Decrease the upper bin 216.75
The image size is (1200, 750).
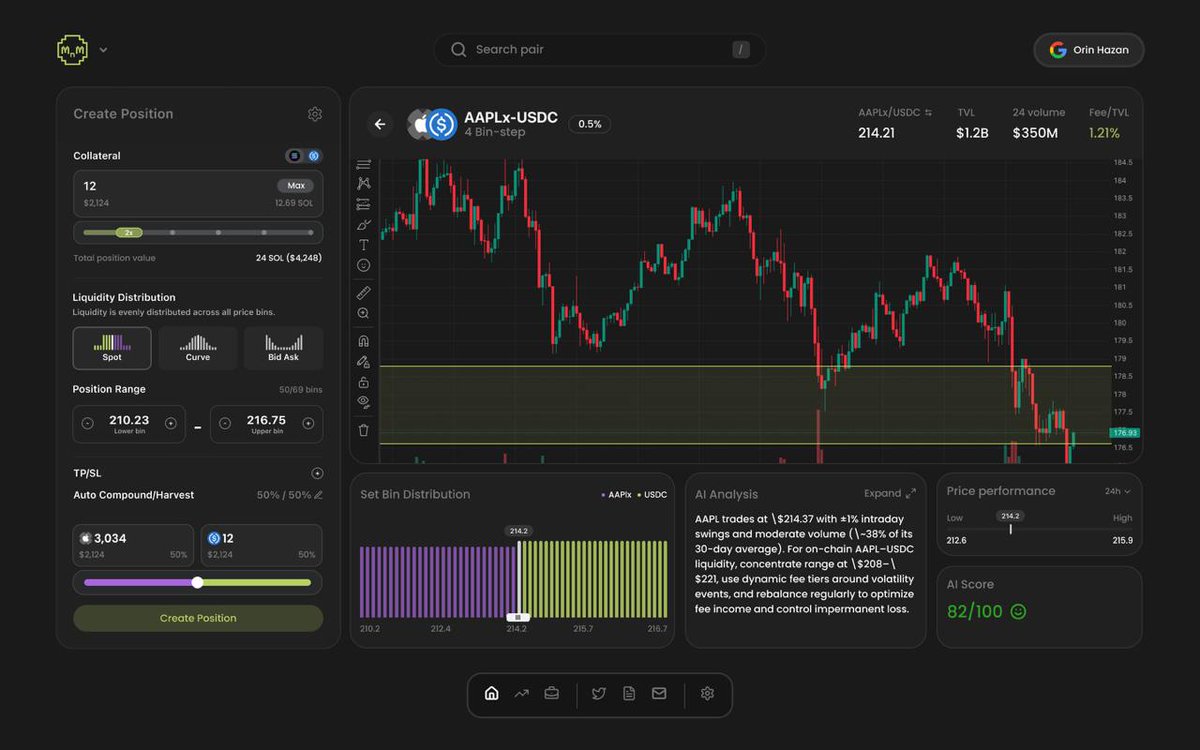225,424
